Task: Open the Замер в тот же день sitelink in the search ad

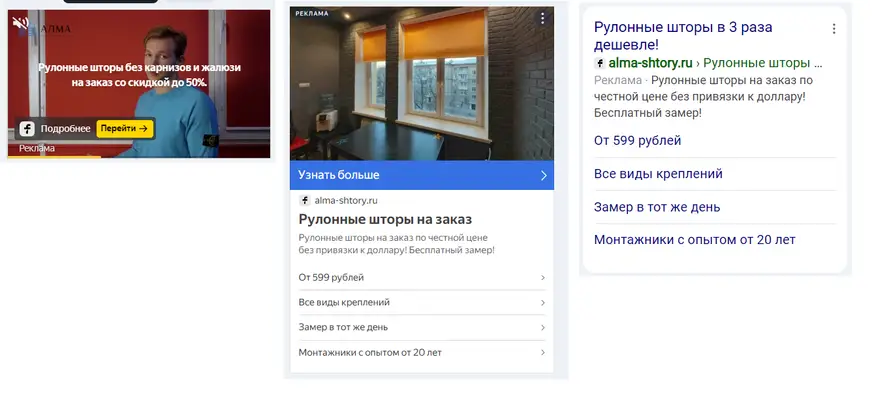Action: [x=657, y=207]
